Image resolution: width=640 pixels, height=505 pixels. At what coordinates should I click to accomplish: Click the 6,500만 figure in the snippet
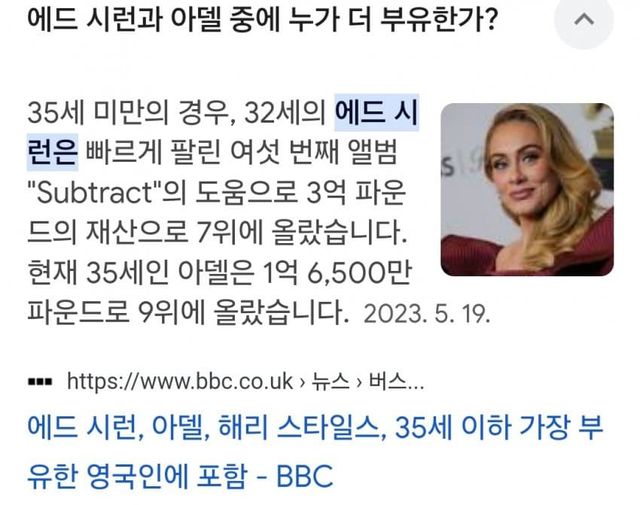click(x=359, y=274)
